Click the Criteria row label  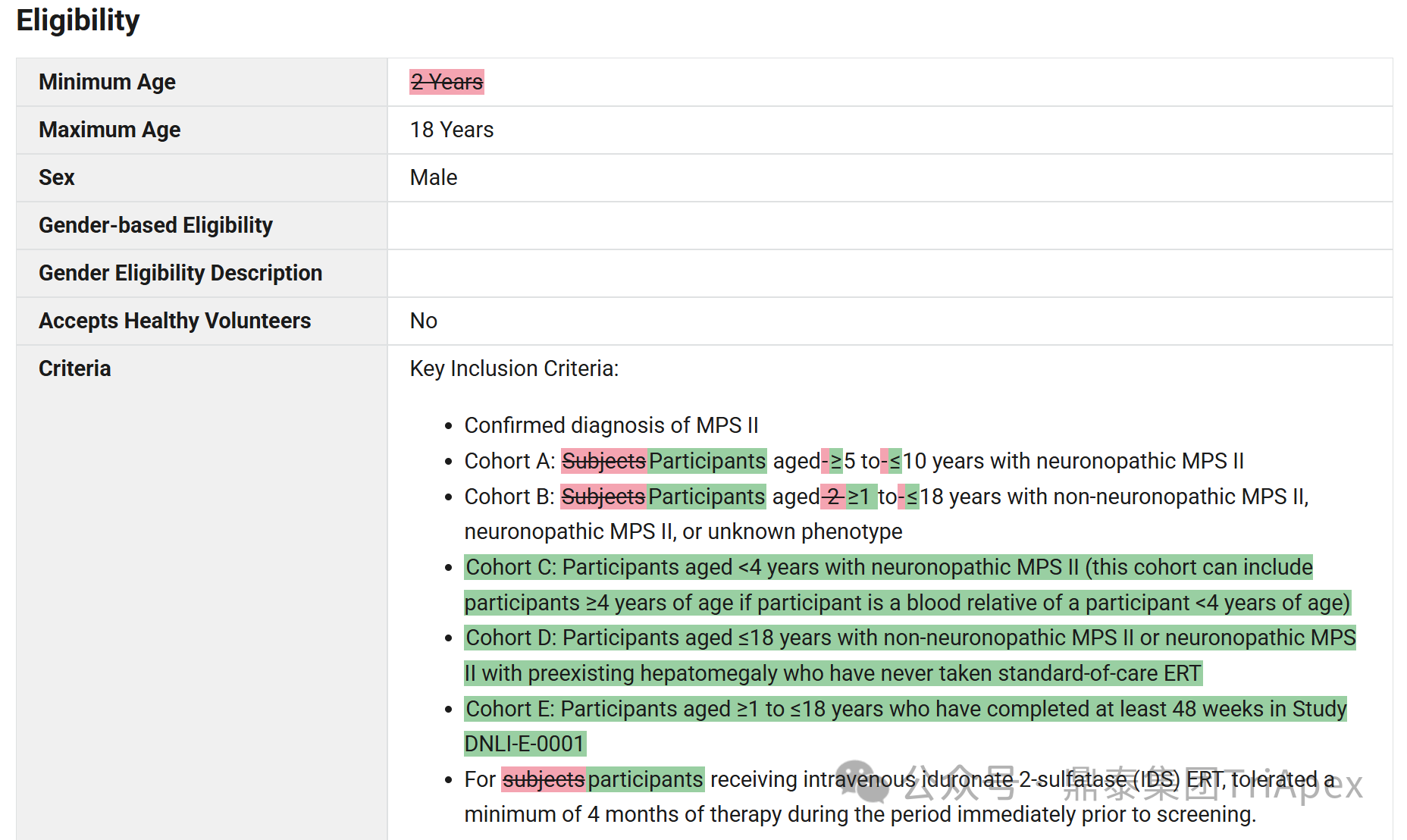click(75, 368)
